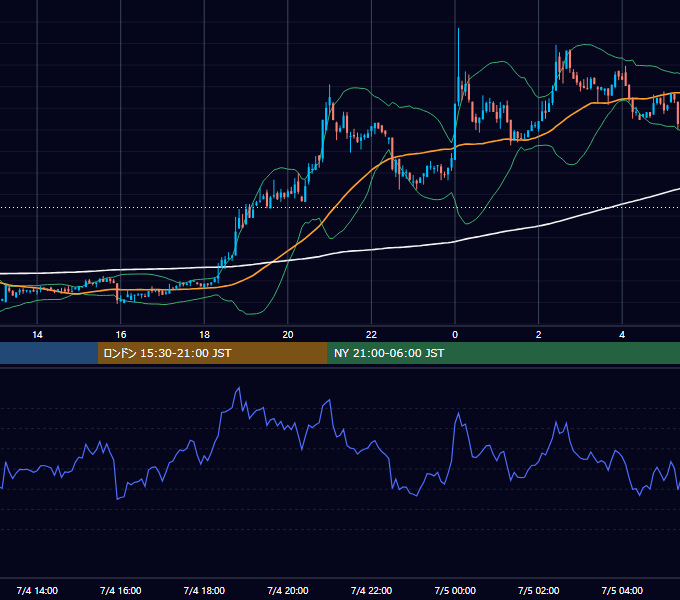This screenshot has height=600, width=680.
Task: Click the London 15:30-21:00 JST session bar
Action: coord(212,353)
